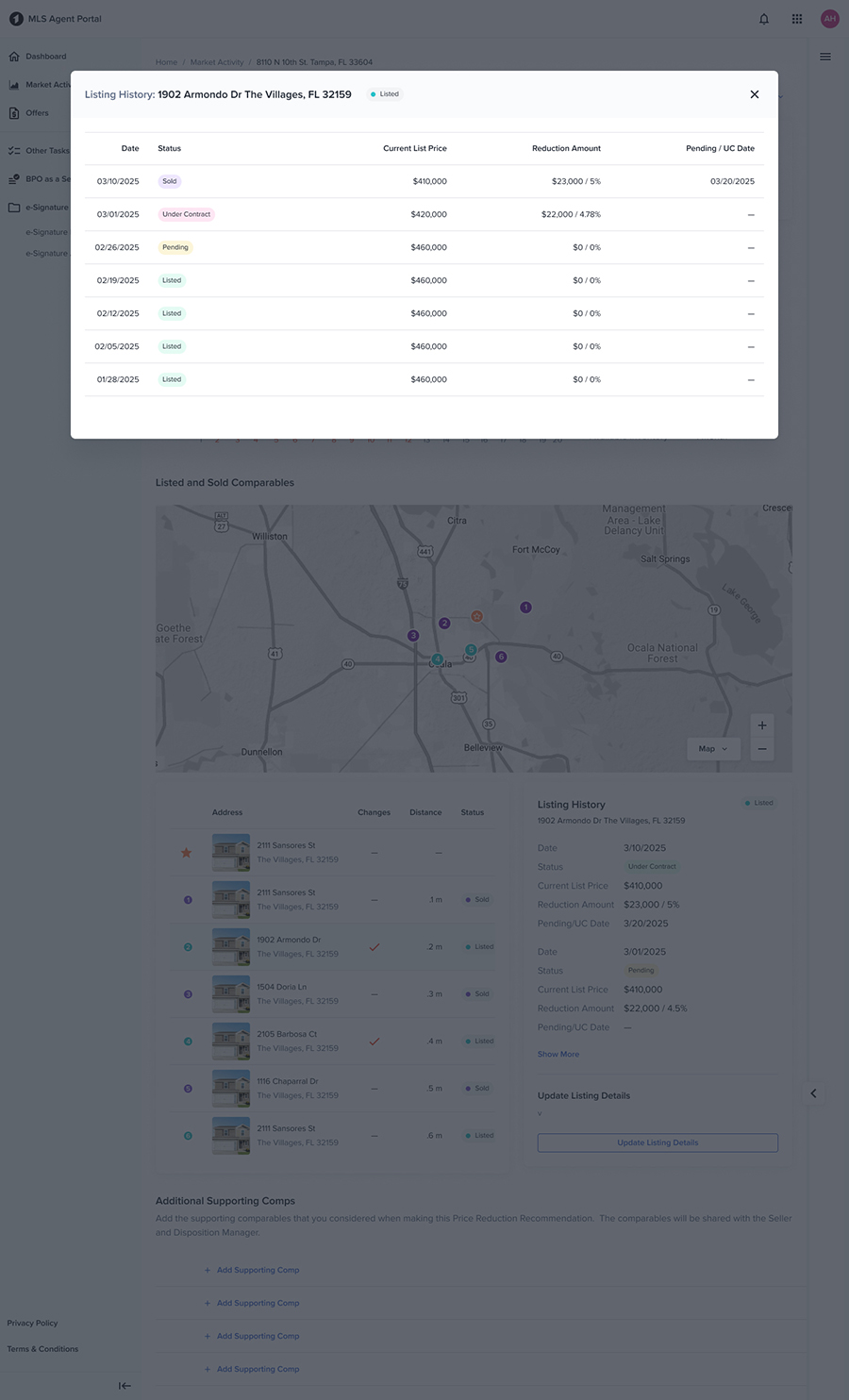Click the AH user avatar
Viewport: 849px width, 1400px height.
click(x=830, y=19)
